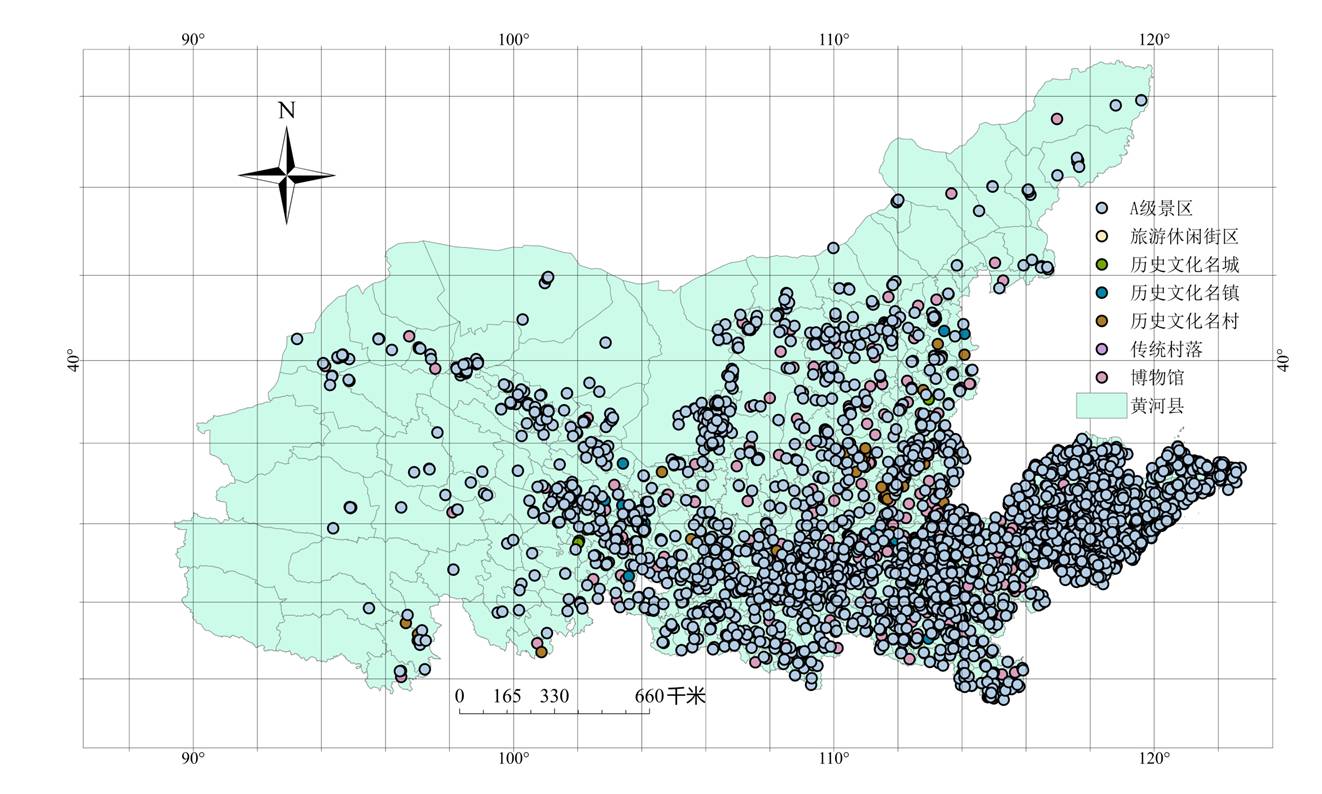This screenshot has width=1322, height=794.
Task: Click the 传统村落 purple legend marker
Action: 1101,350
